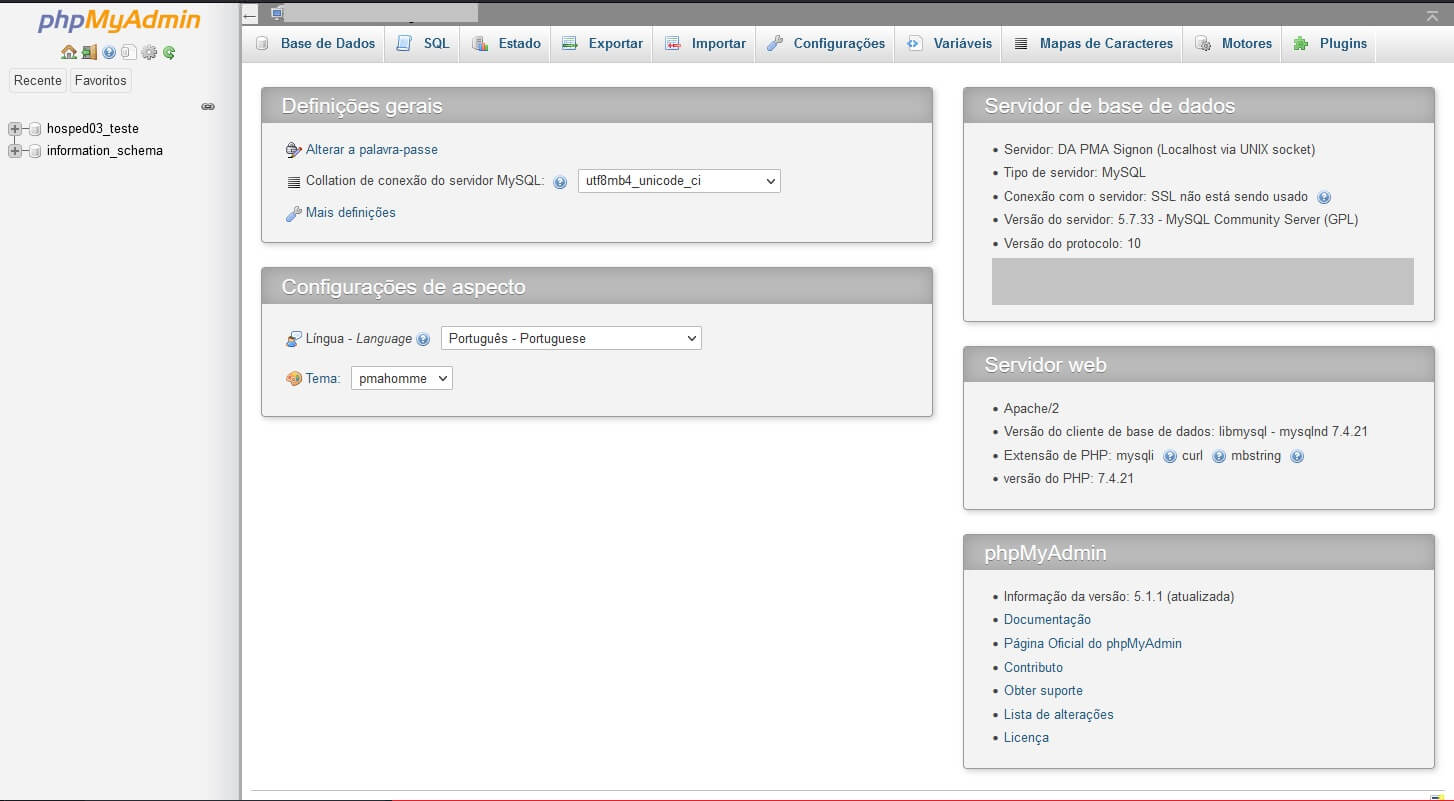Click the wrench icon beside Mais definições
1454x801 pixels.
[x=293, y=213]
